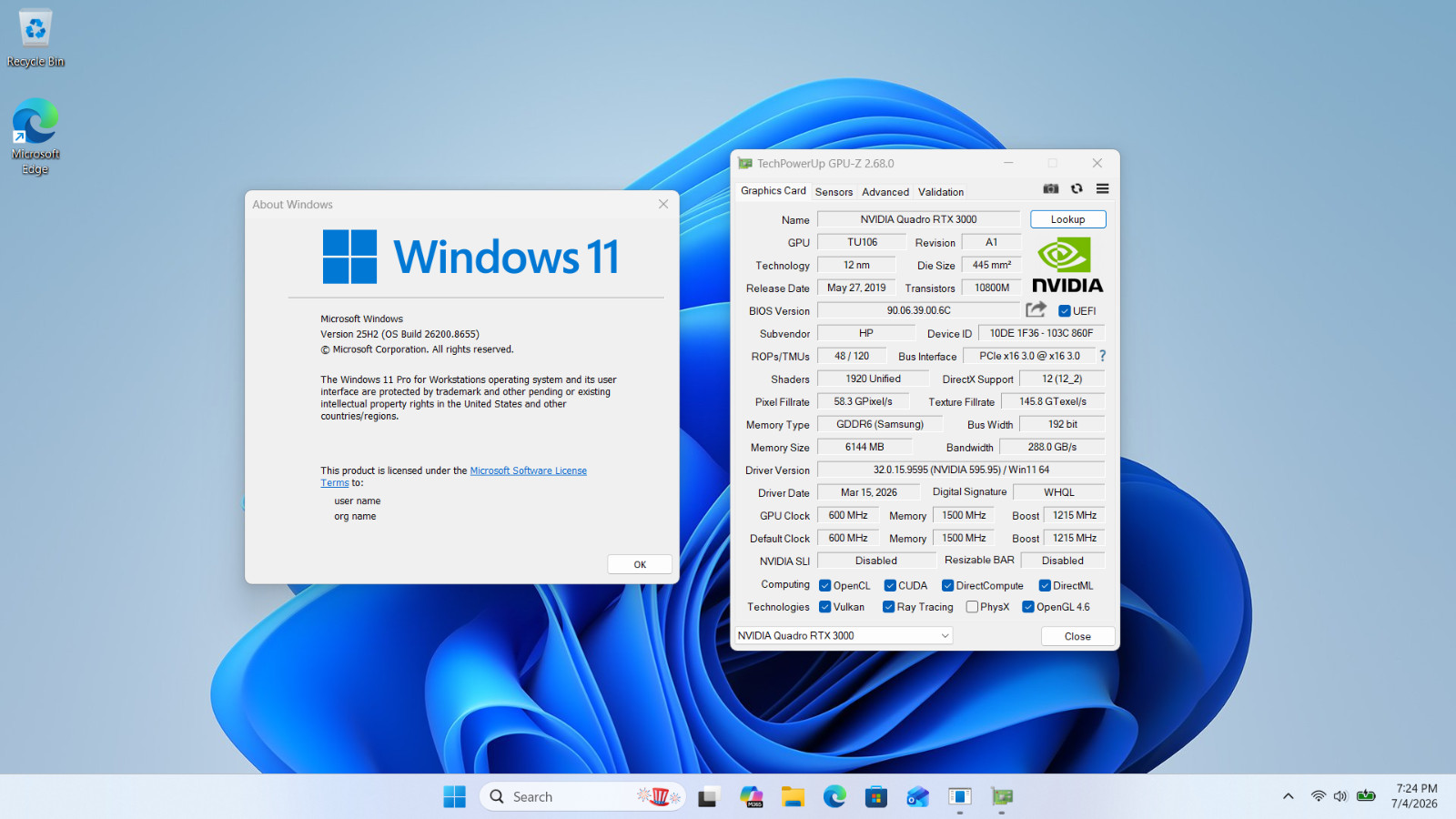This screenshot has height=819, width=1456.
Task: Open the Recycle Bin desktop icon
Action: coord(35,38)
